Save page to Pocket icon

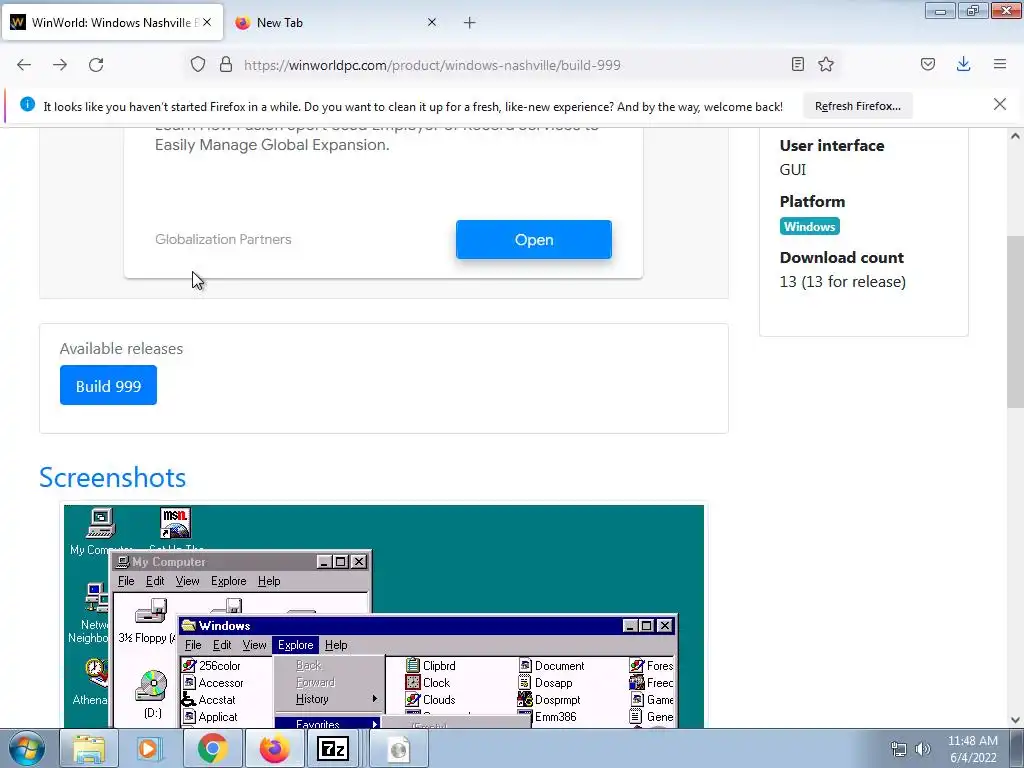(928, 64)
